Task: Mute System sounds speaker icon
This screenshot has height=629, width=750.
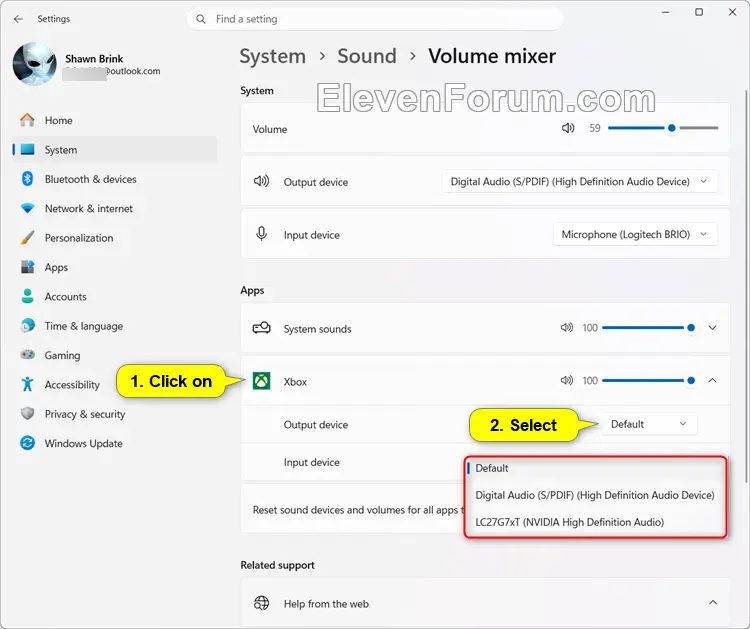Action: (566, 328)
